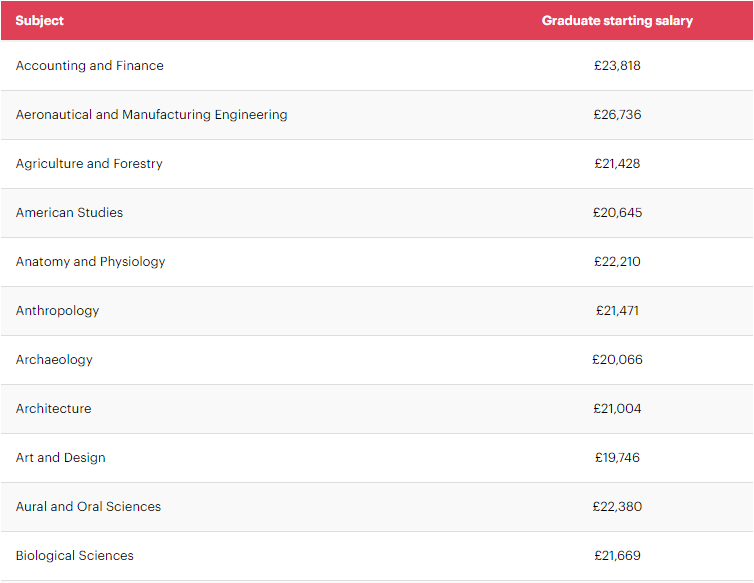The image size is (754, 583).
Task: Click the £26,736 salary value
Action: pos(617,115)
